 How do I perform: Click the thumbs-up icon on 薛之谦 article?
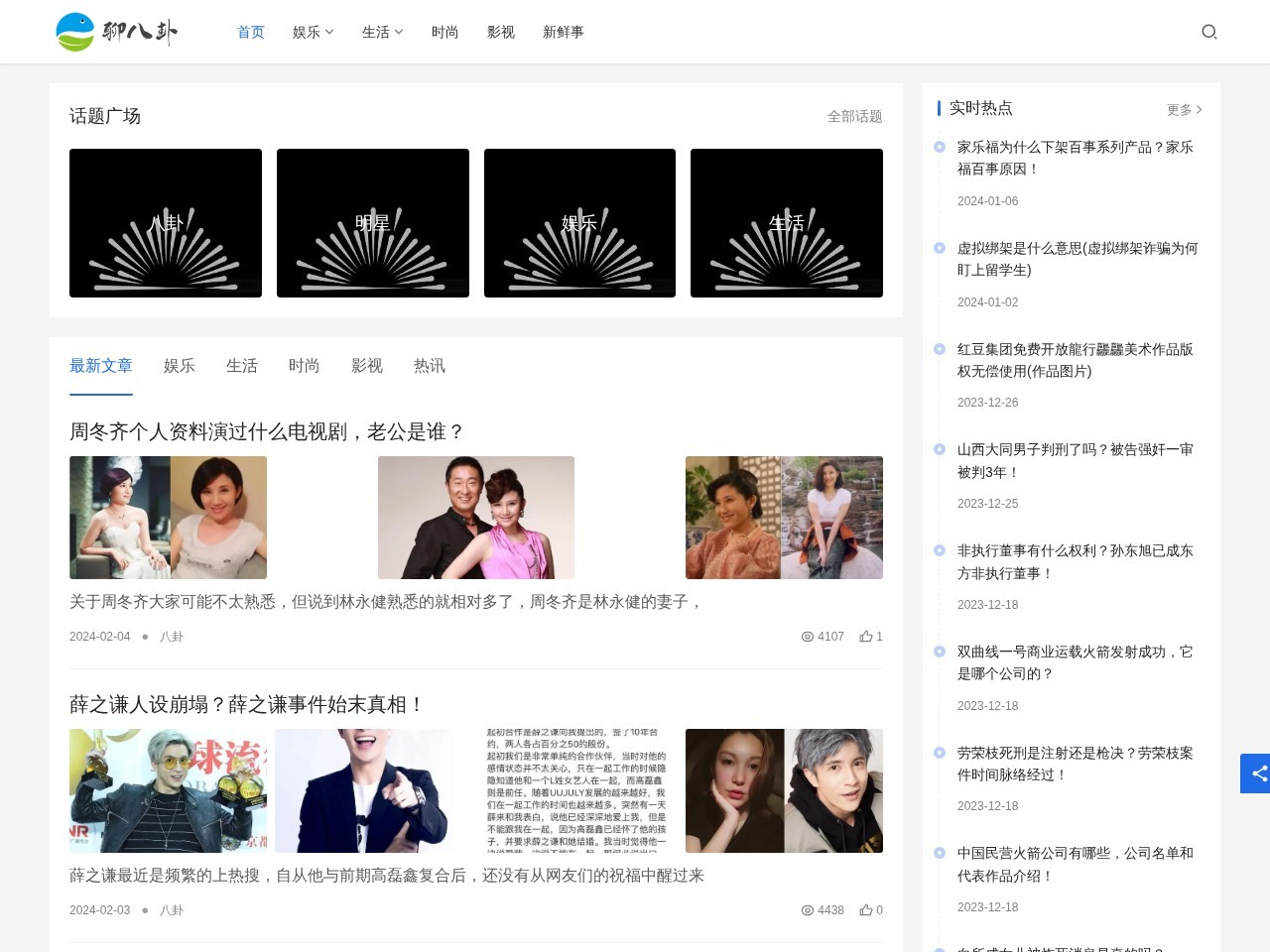pyautogui.click(x=864, y=910)
